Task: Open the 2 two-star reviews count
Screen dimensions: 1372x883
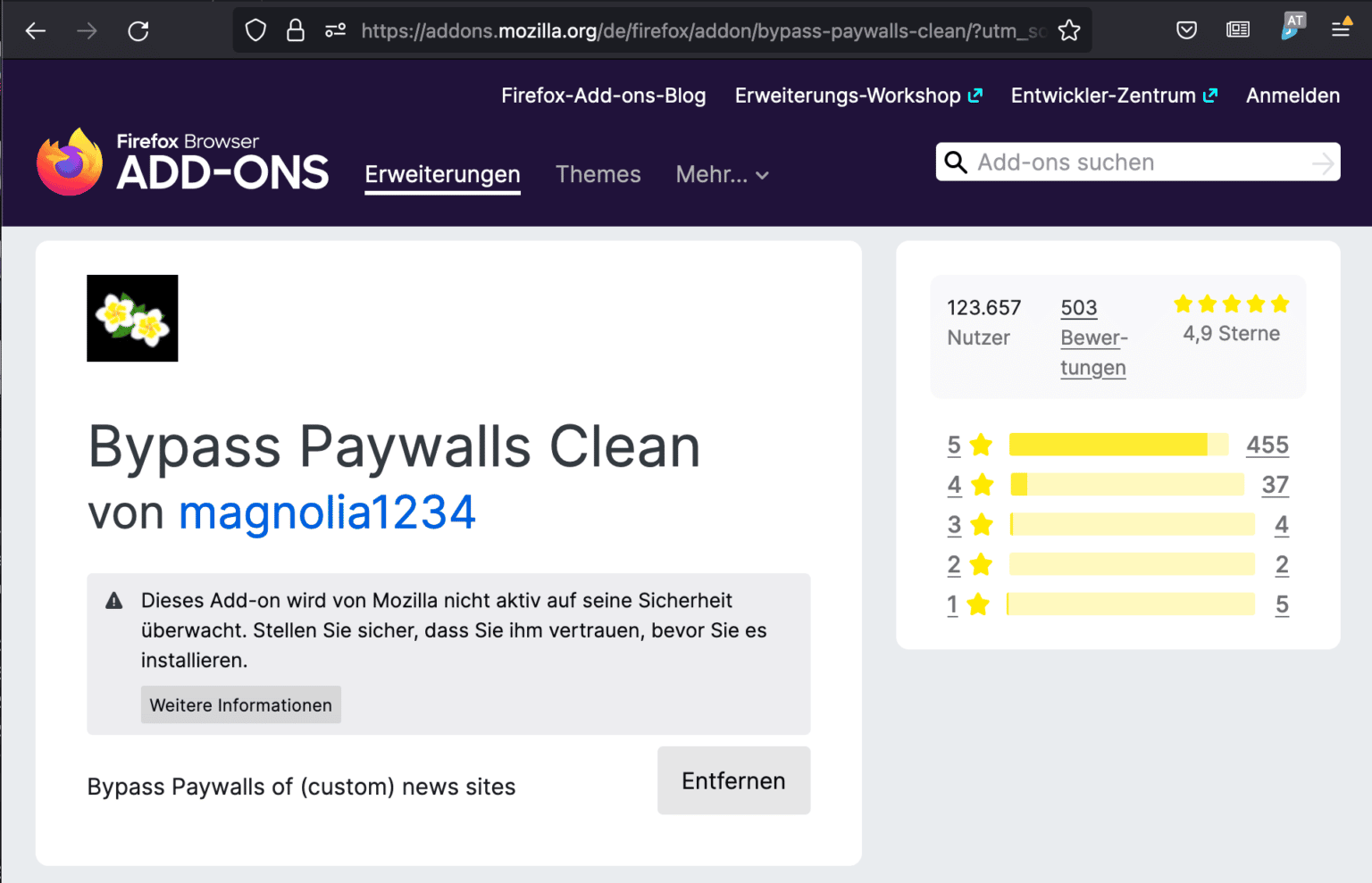Action: [1282, 565]
